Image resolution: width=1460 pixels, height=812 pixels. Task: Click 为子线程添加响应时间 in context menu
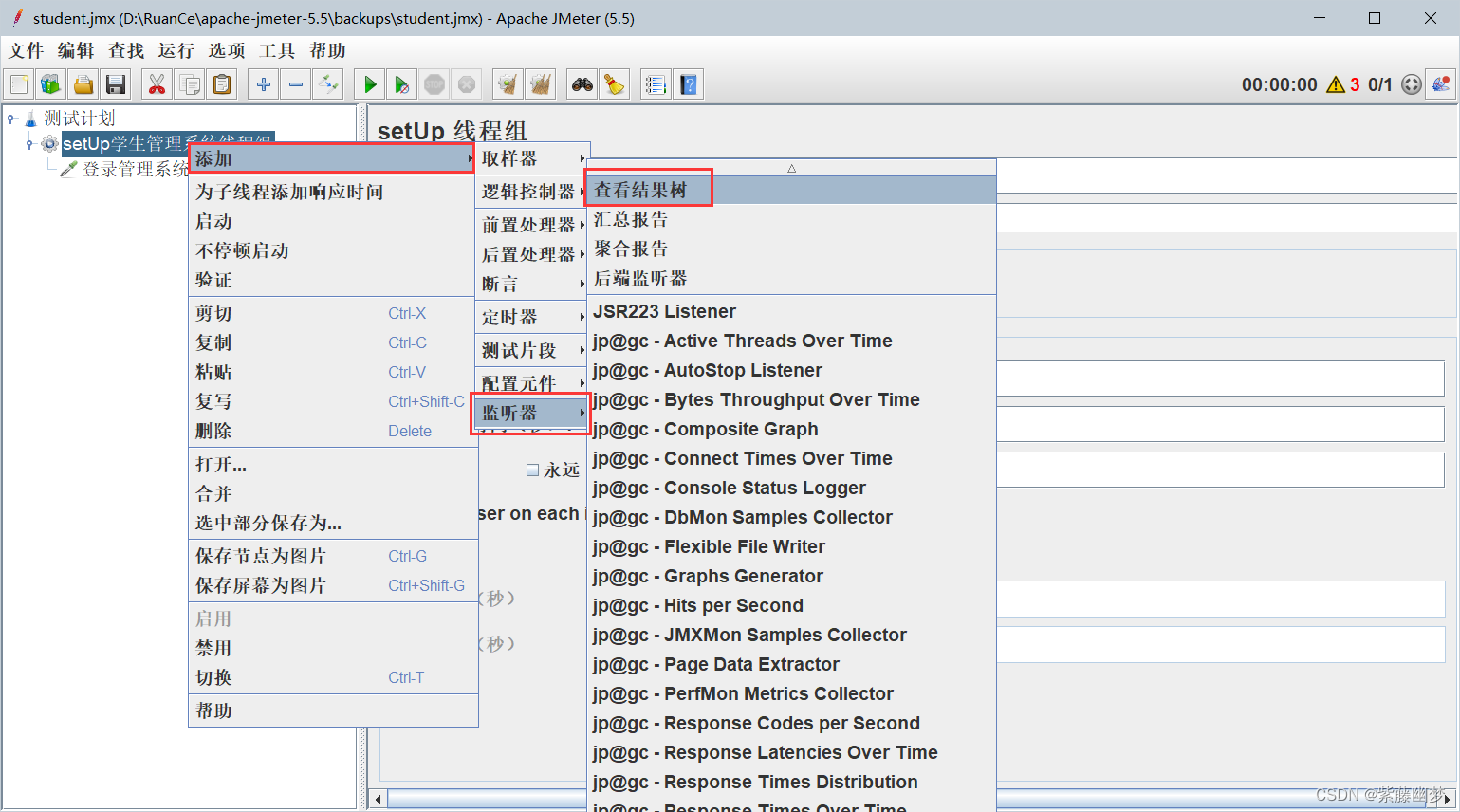point(333,192)
